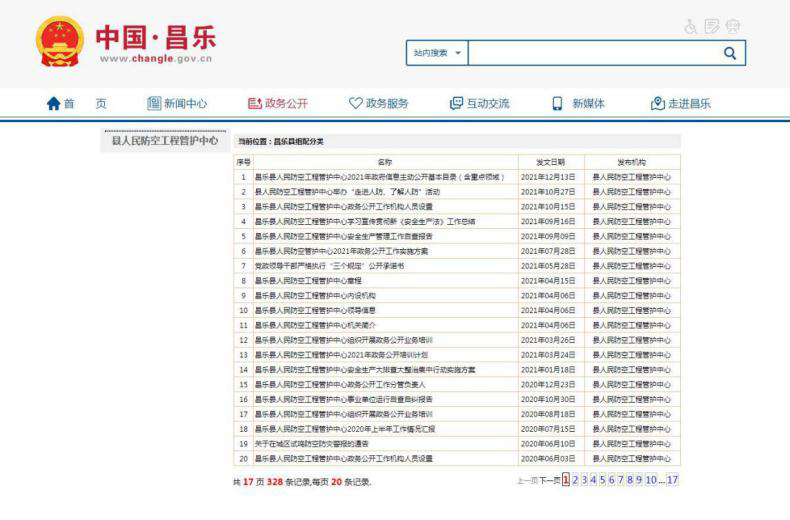Expand the 站内搜索 dropdown
The width and height of the screenshot is (790, 520).
(x=437, y=53)
